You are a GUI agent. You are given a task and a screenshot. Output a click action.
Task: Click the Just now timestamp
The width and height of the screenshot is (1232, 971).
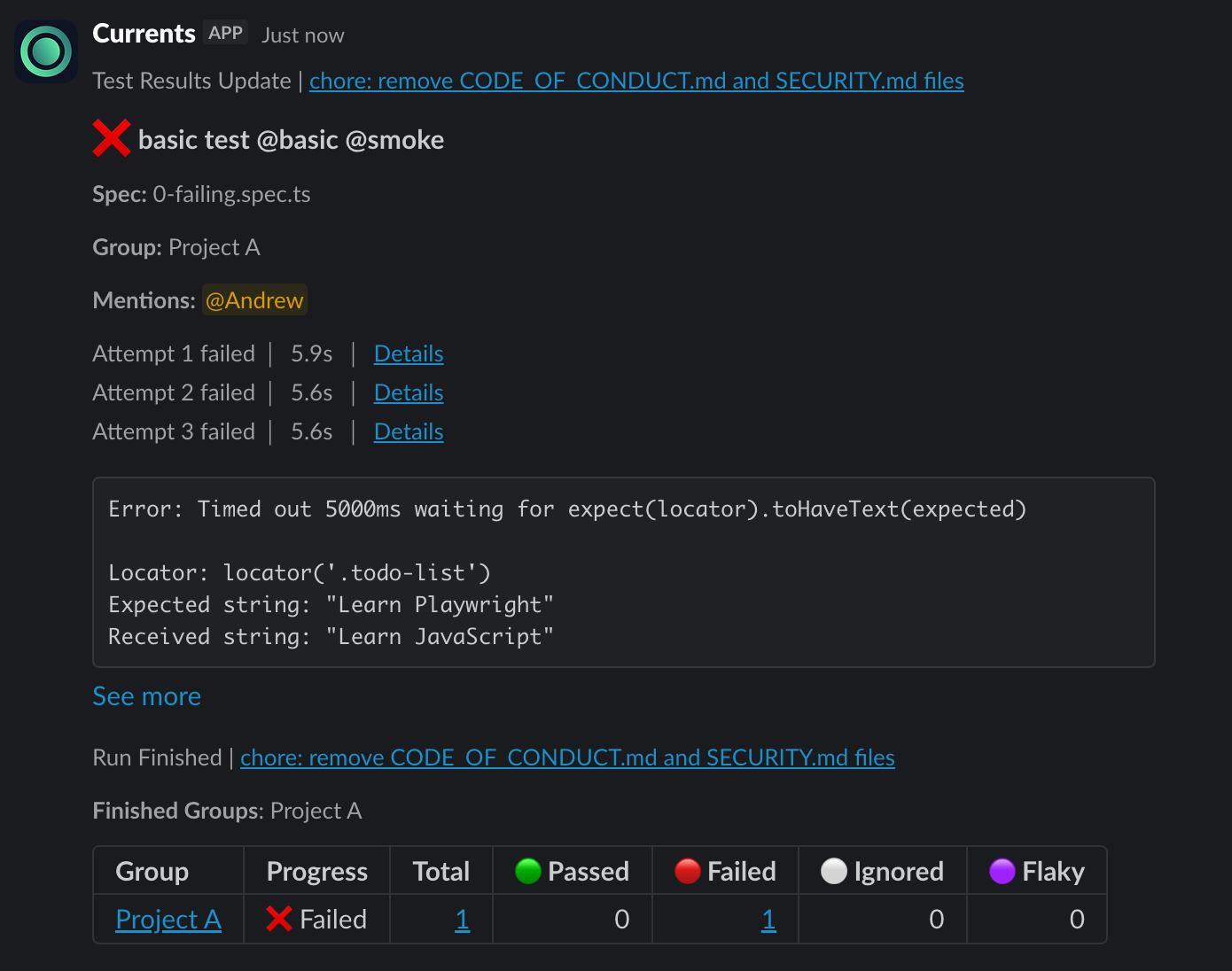click(303, 35)
